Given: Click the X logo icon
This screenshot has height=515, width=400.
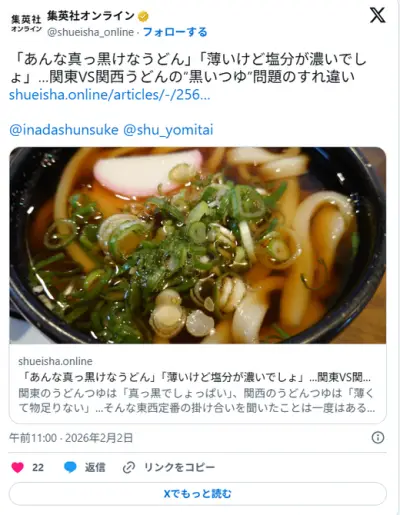Looking at the screenshot, I should (377, 15).
